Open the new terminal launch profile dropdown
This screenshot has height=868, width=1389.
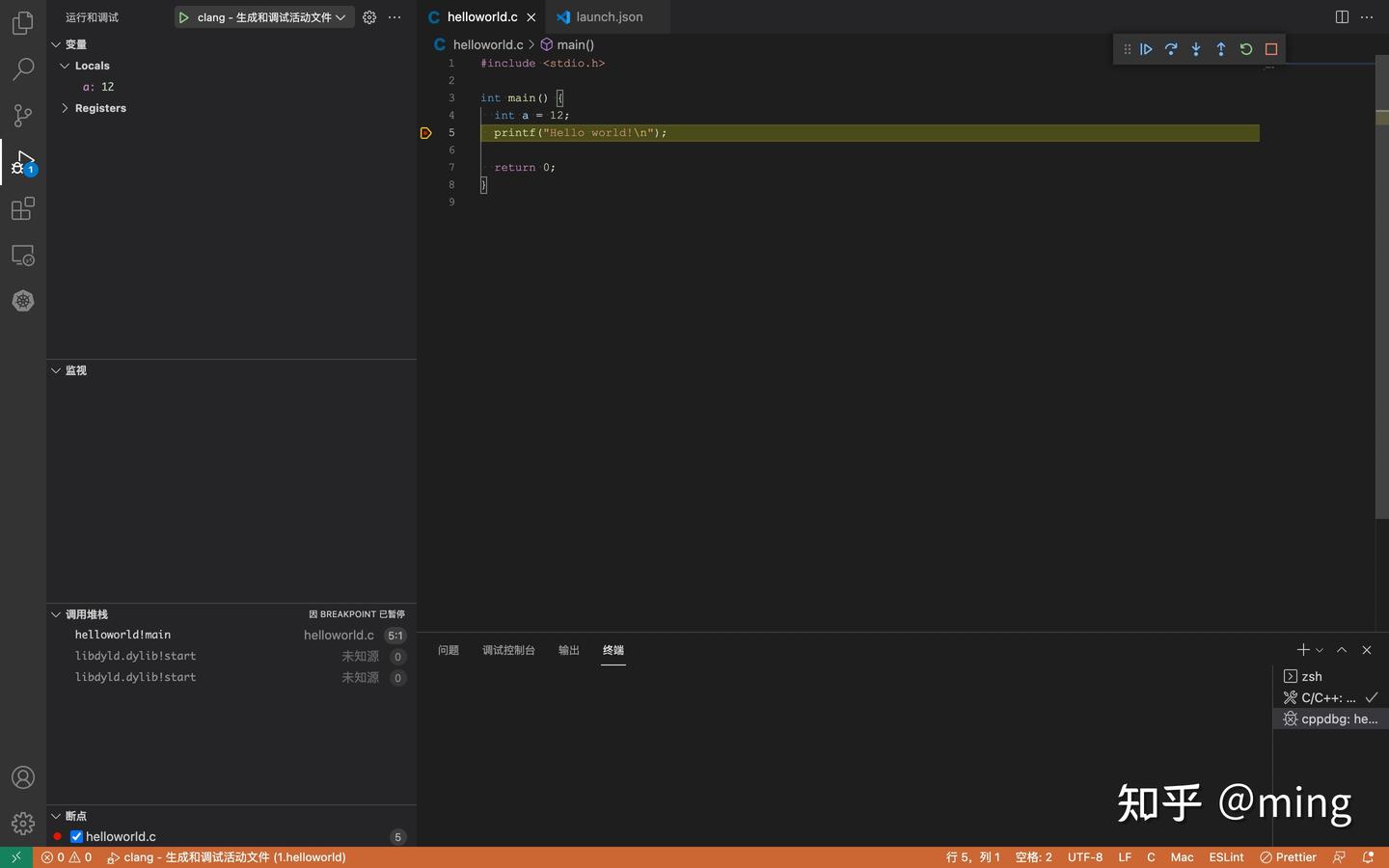tap(1320, 650)
